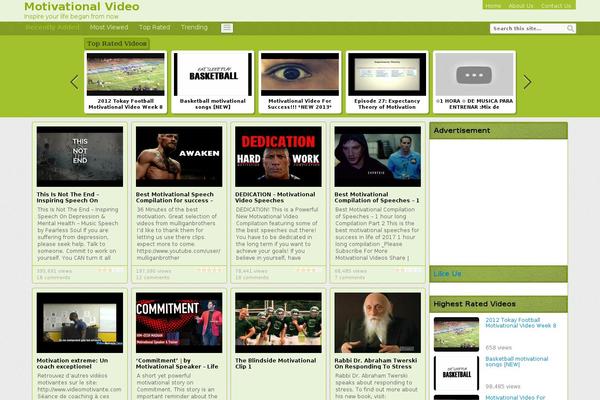Click the search magnifier icon

coord(570,28)
